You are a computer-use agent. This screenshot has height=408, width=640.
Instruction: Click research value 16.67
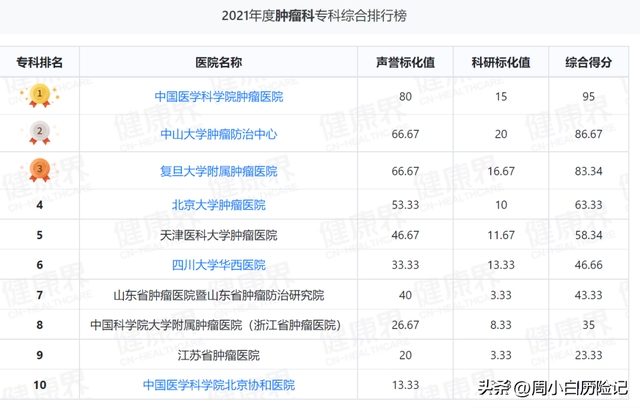point(501,171)
